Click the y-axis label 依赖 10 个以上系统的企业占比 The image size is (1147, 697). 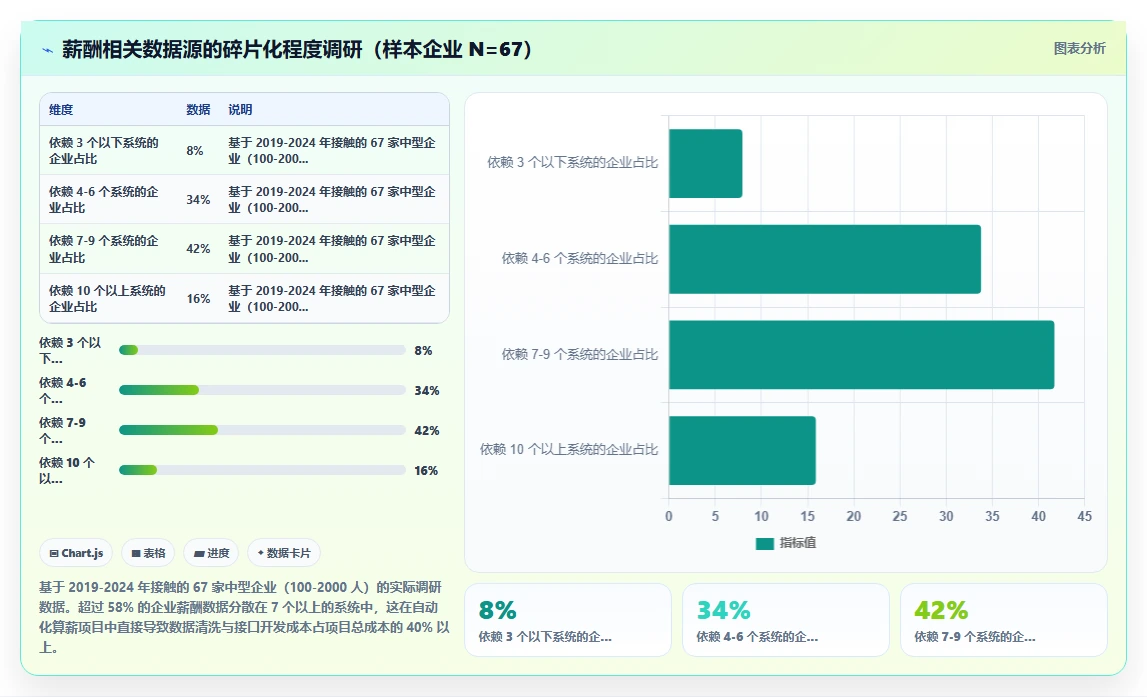tap(569, 450)
